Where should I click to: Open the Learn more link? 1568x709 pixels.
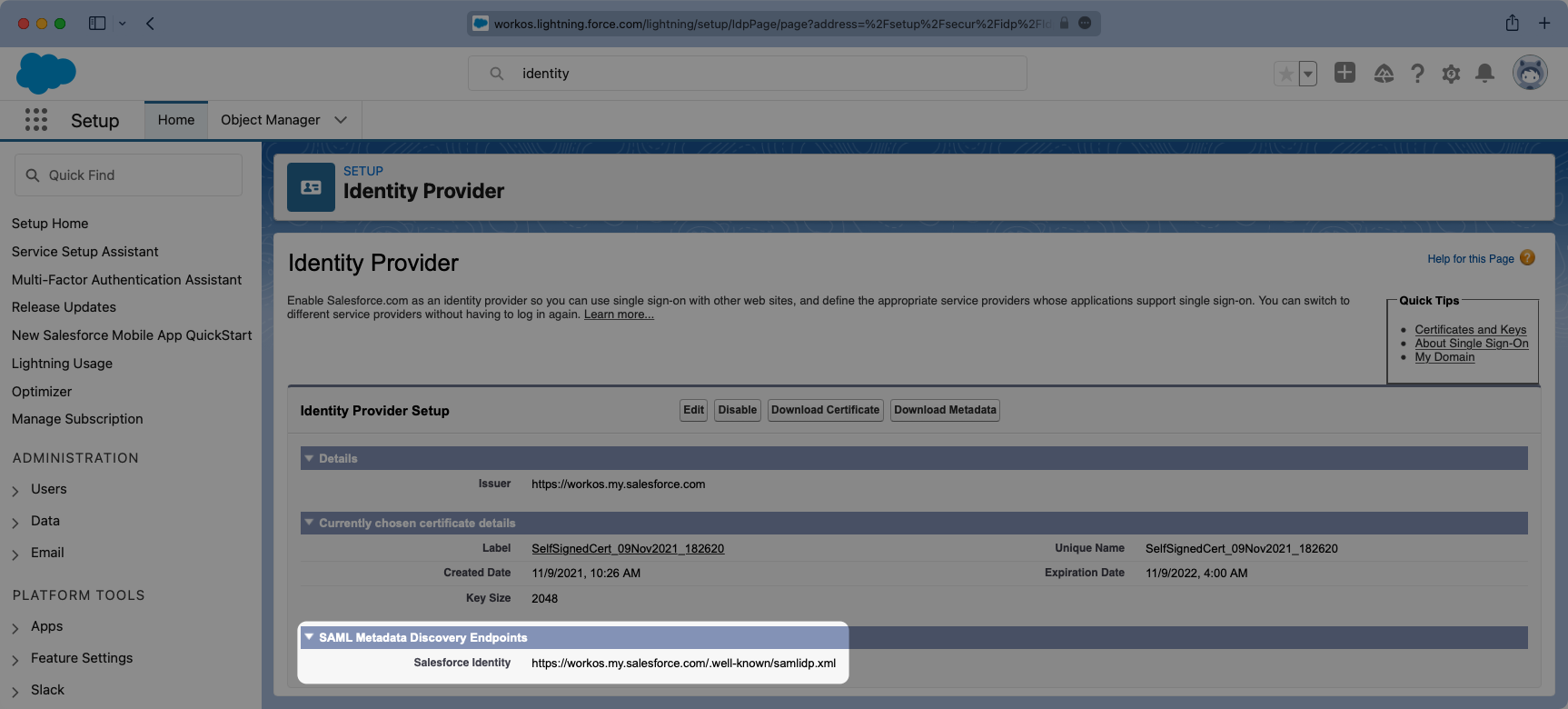click(x=619, y=315)
